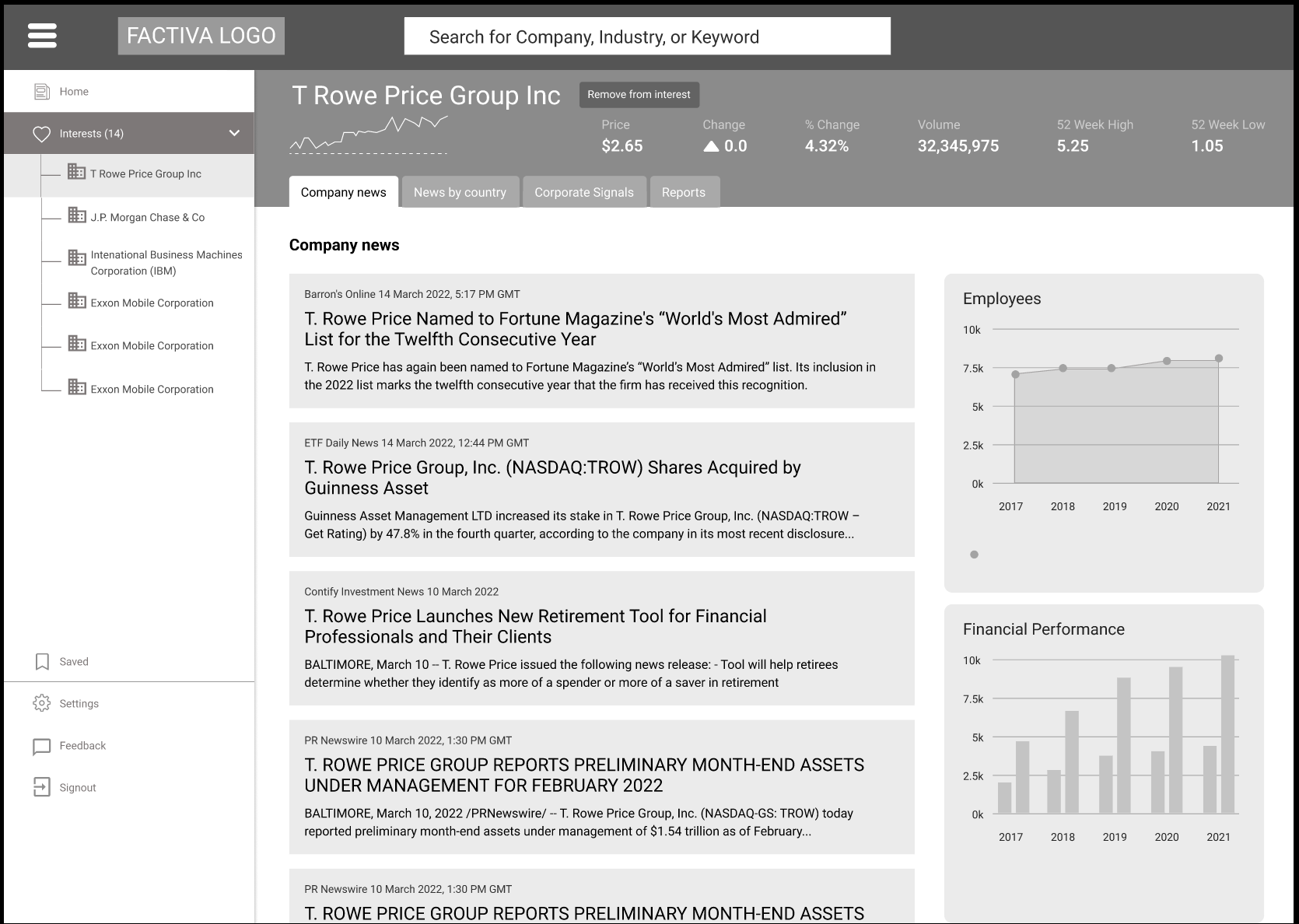Click the Saved bookmark icon
Screen dimensions: 1299x924
click(42, 662)
